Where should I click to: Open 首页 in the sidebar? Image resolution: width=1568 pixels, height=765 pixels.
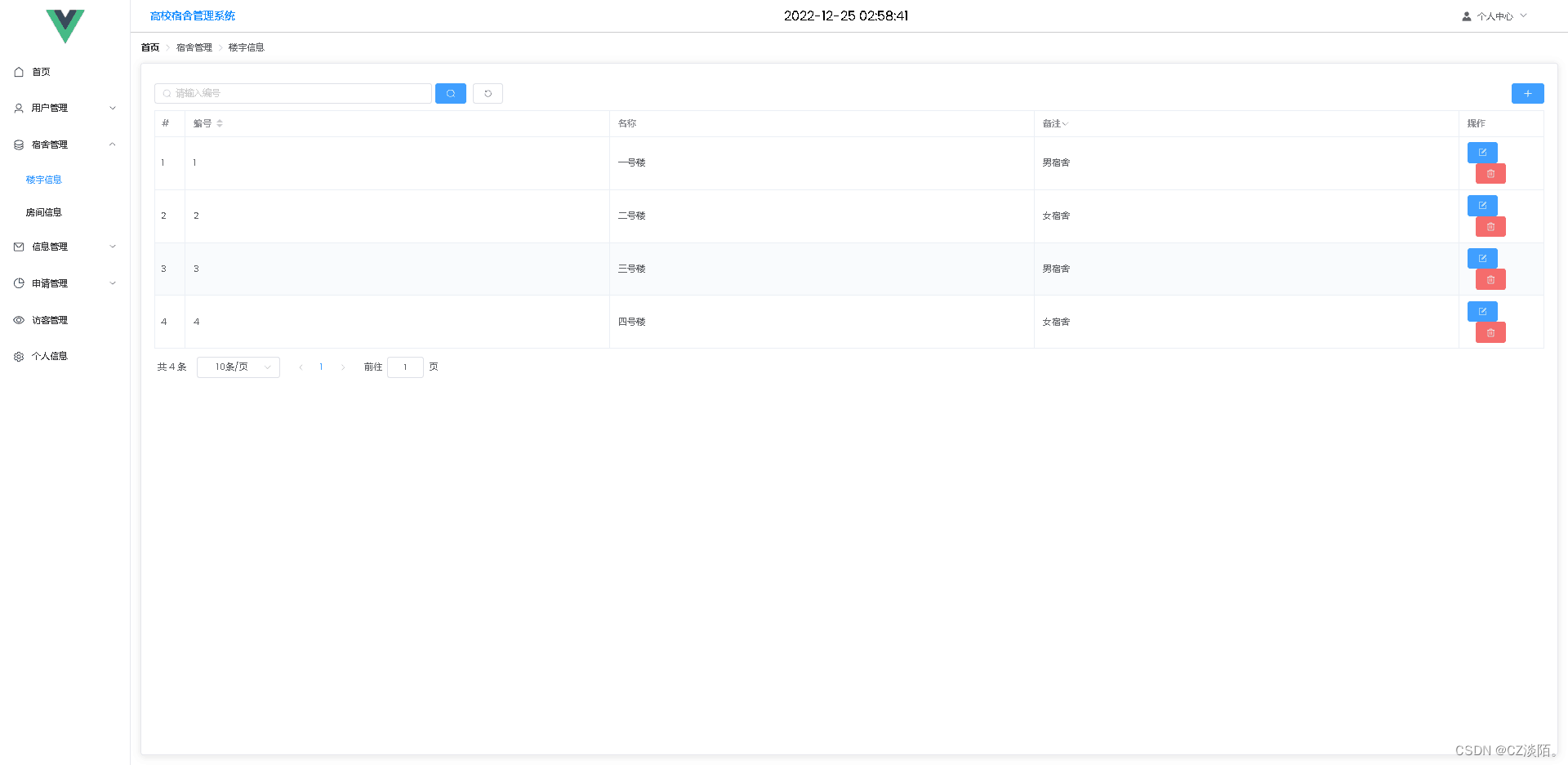pyautogui.click(x=65, y=72)
